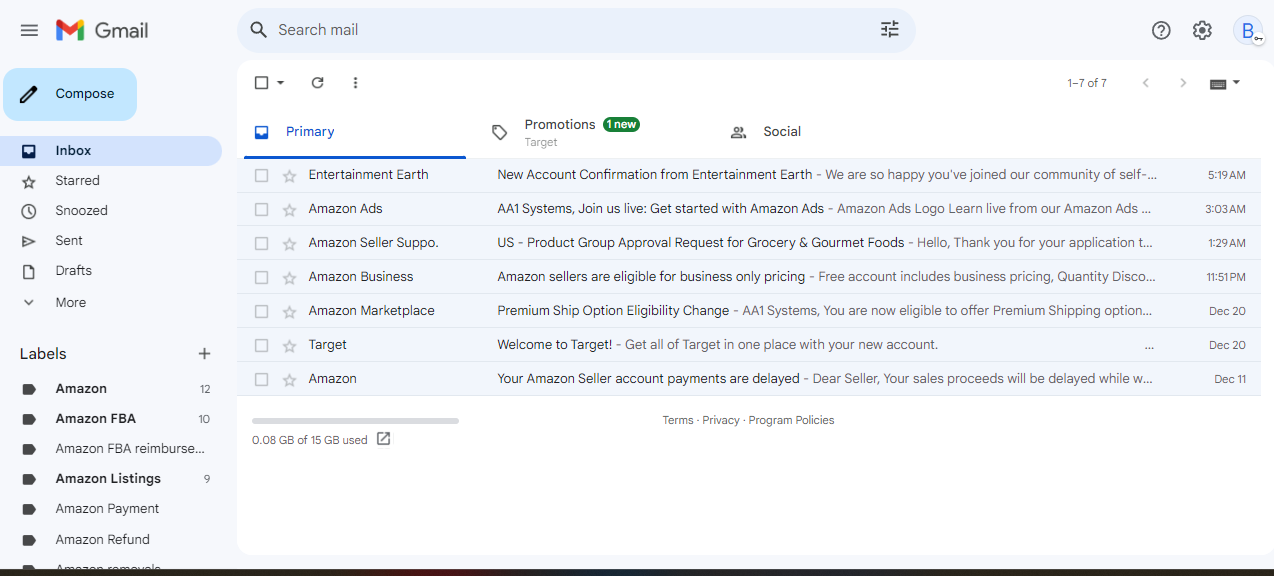
Task: Show search options filter icon
Action: [890, 29]
